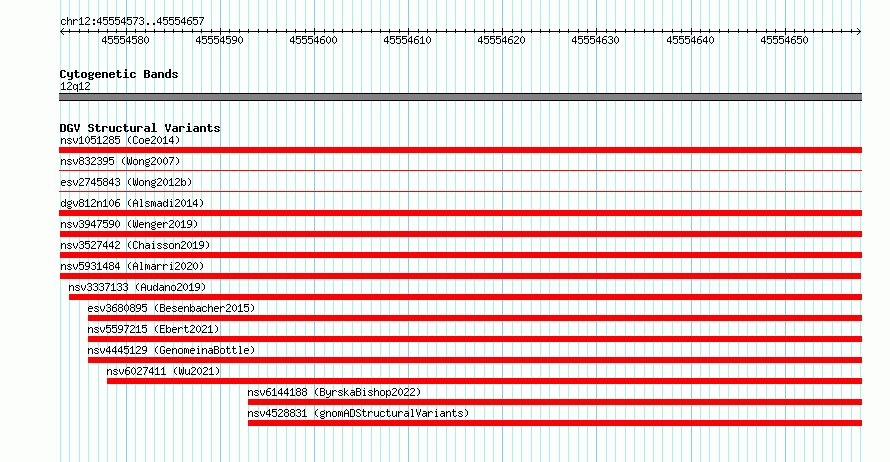Click the DGV Structural Variants track title

point(140,128)
